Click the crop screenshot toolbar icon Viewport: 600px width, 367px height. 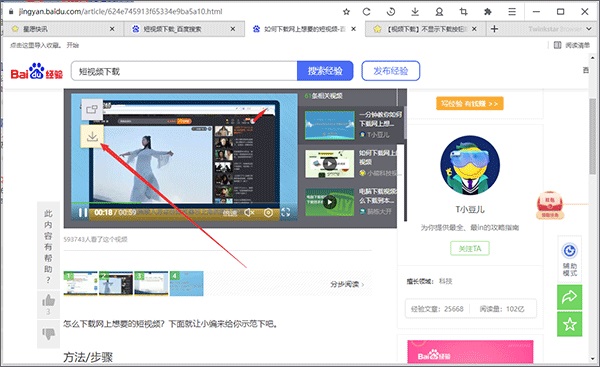click(463, 12)
